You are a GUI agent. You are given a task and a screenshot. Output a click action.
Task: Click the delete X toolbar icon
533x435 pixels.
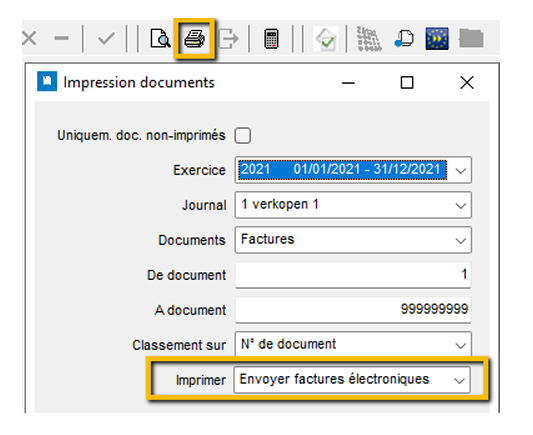pos(29,38)
